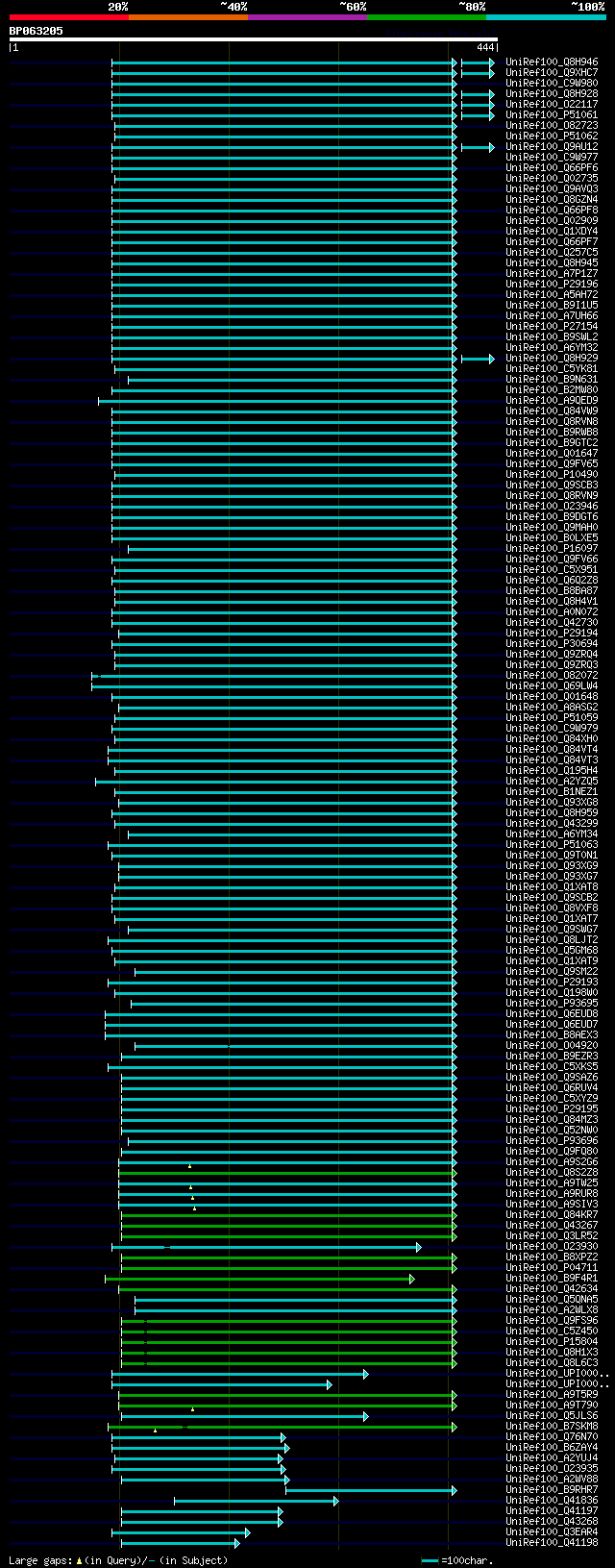Select label UniRef100_P93695
The image size is (615, 1568).
[552, 1004]
